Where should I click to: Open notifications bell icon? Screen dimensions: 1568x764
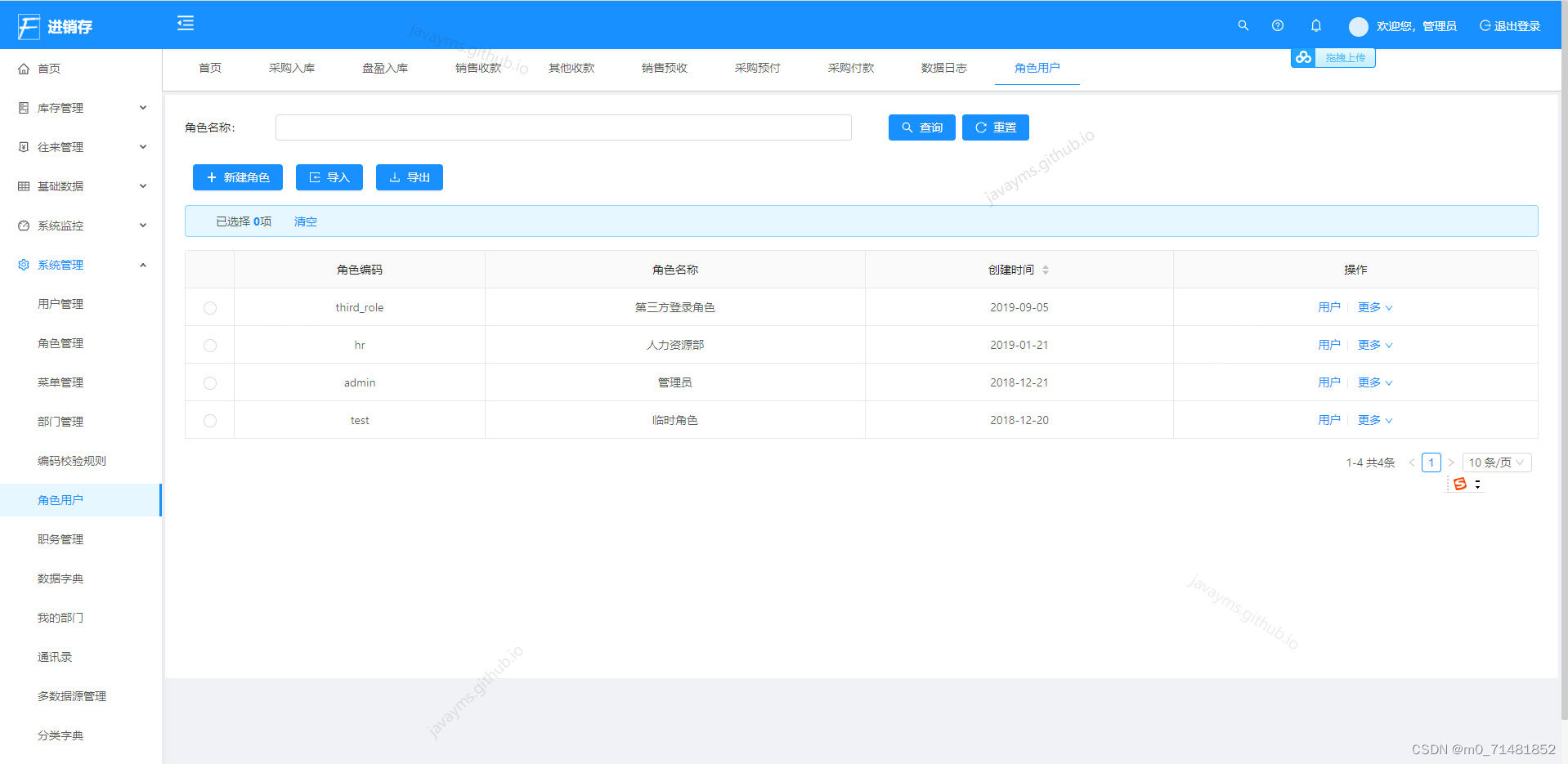(1316, 25)
